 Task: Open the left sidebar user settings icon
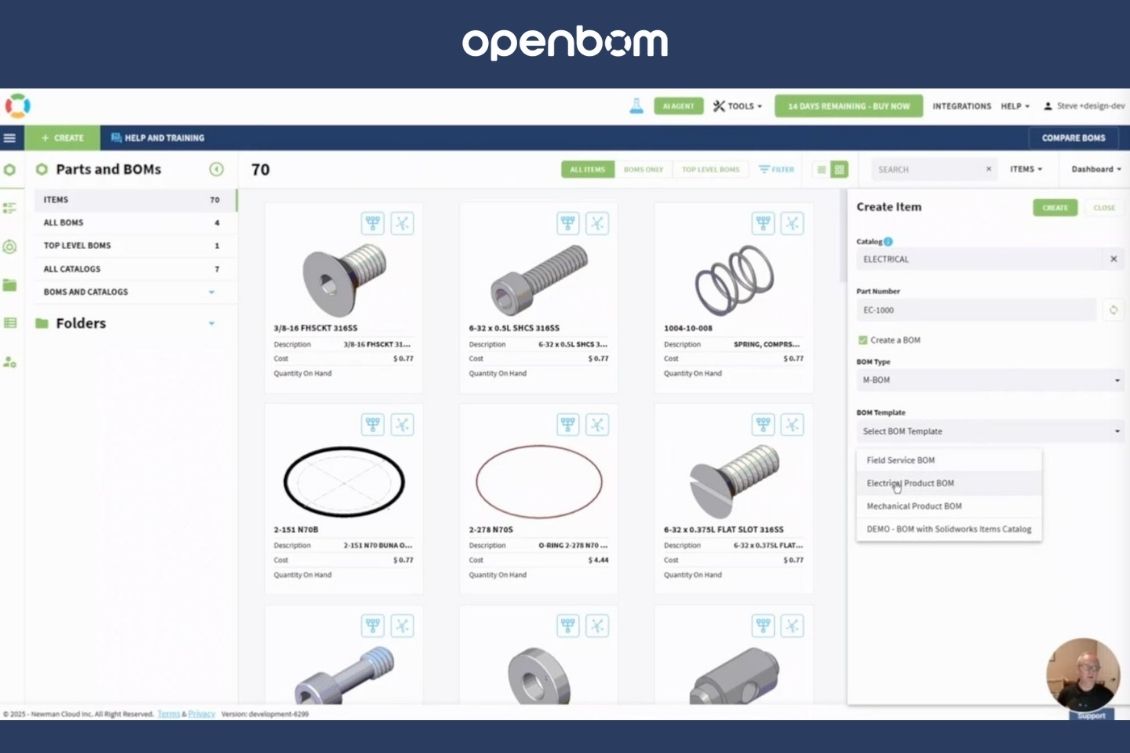pyautogui.click(x=10, y=362)
